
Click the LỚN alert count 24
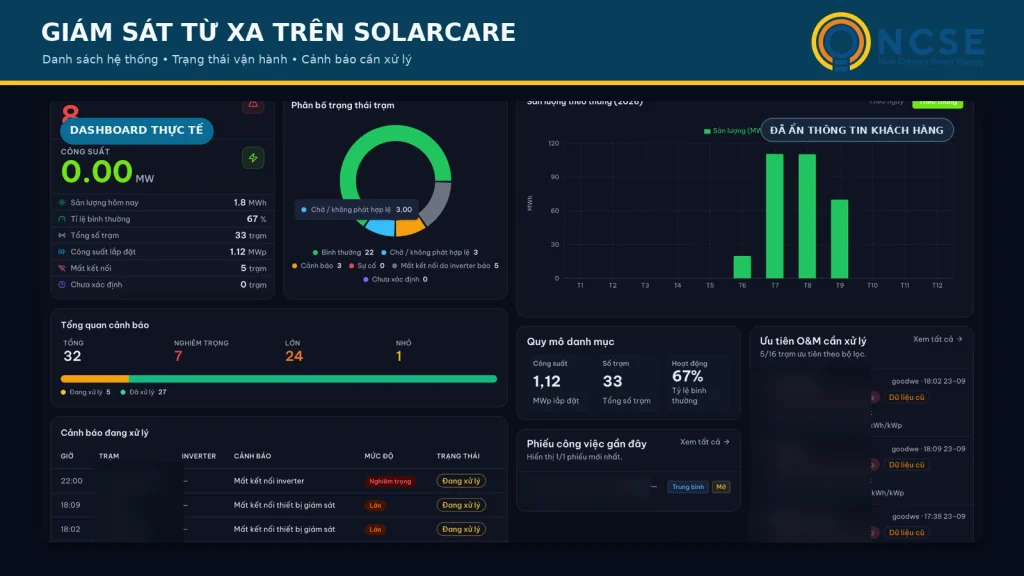coord(294,356)
